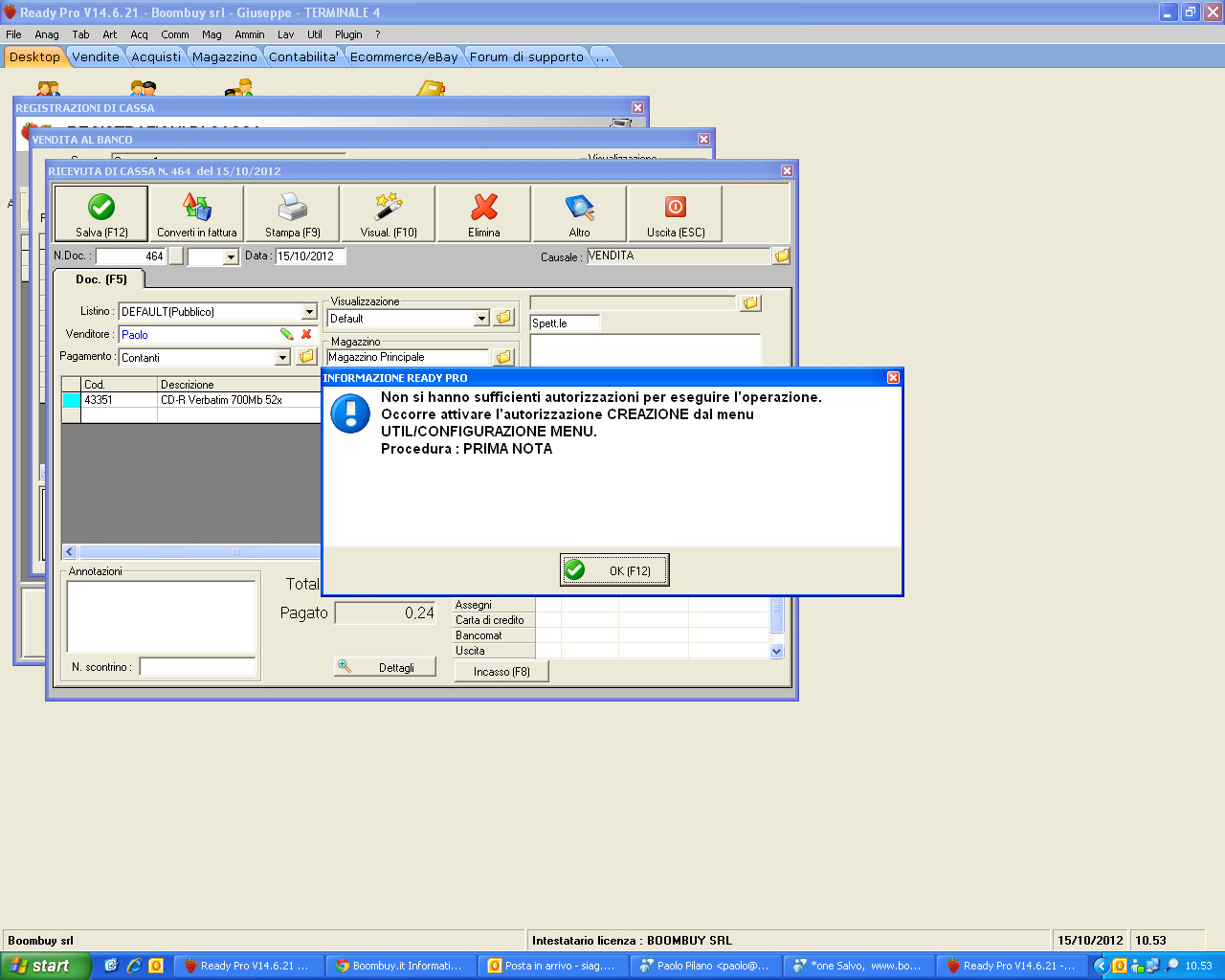Click the Salva (F12) green checkmark button

[x=101, y=212]
